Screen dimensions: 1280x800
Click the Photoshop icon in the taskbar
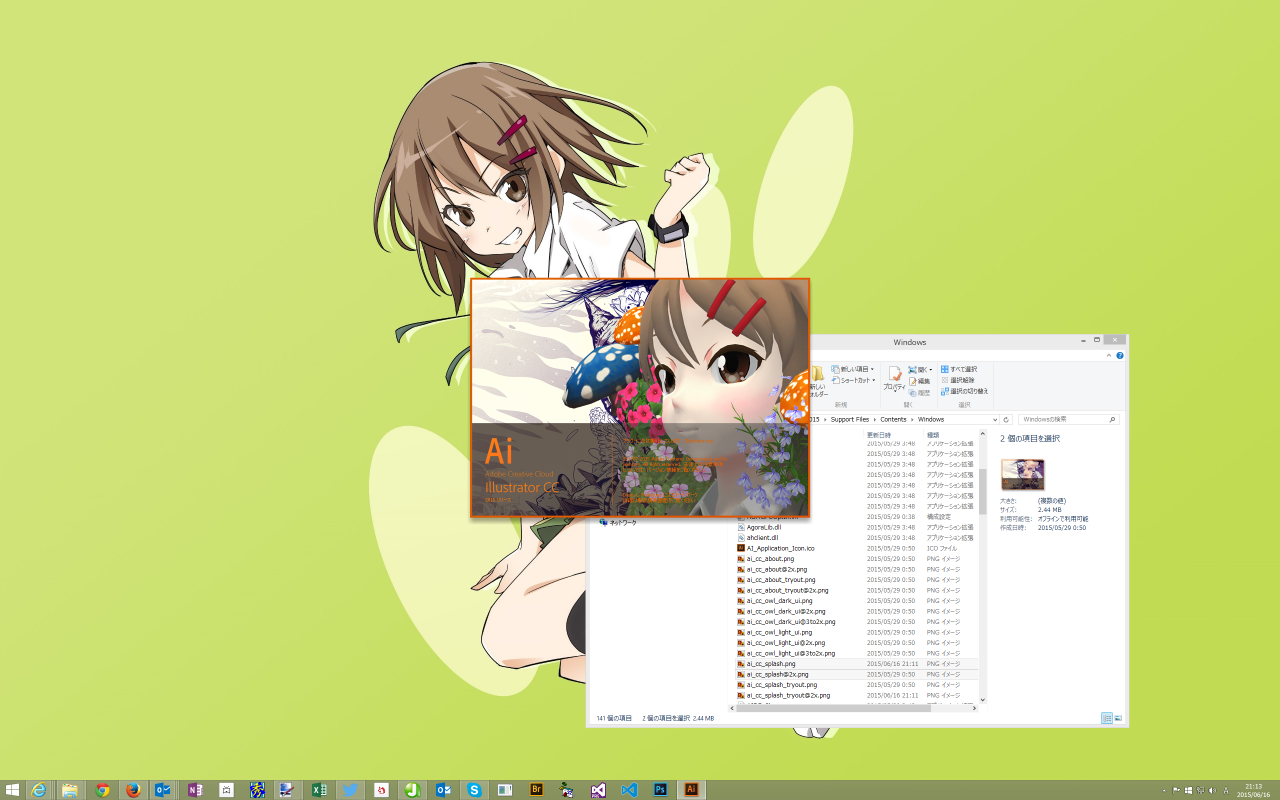pos(660,789)
